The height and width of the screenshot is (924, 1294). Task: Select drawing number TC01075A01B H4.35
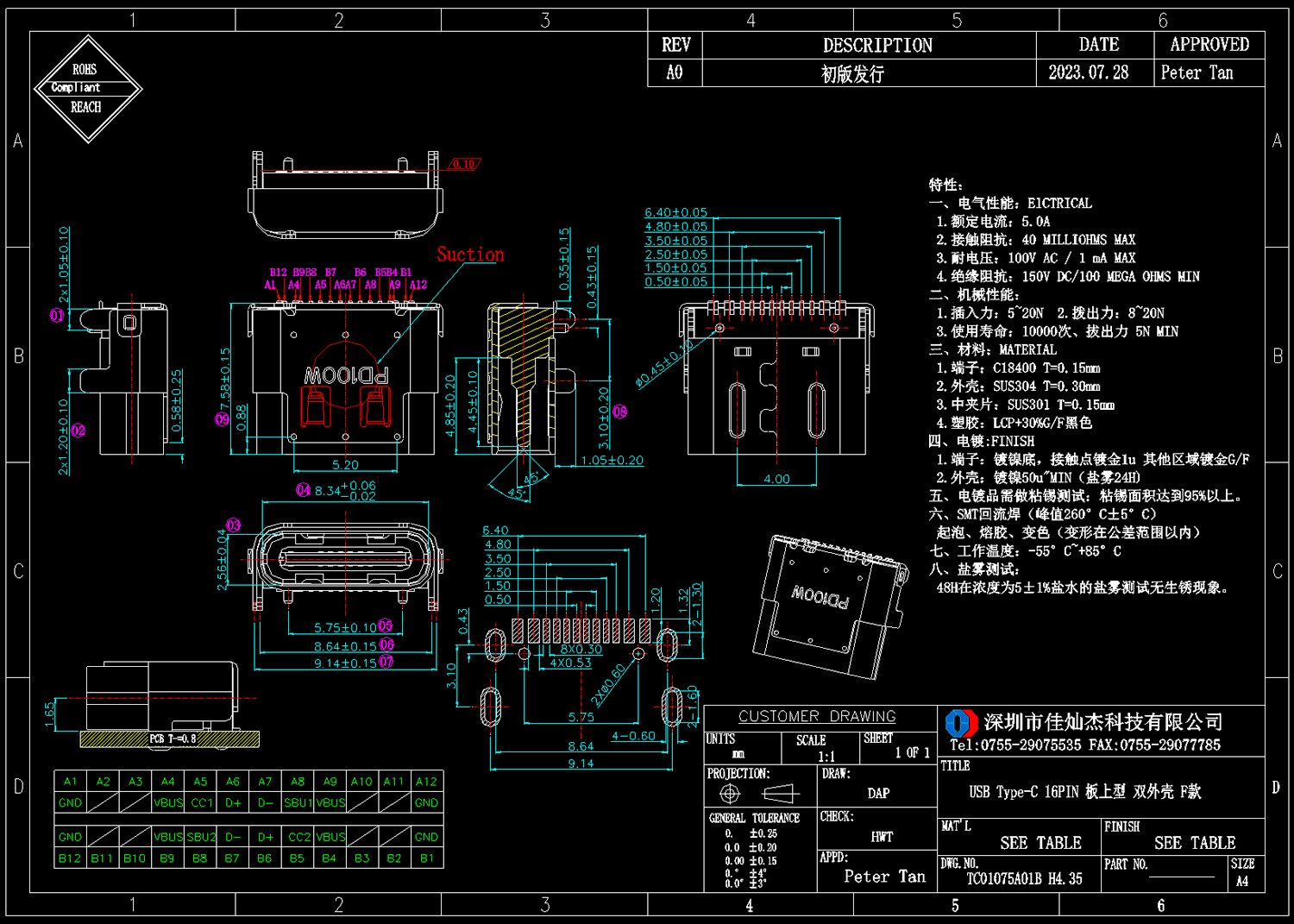coord(1024,878)
